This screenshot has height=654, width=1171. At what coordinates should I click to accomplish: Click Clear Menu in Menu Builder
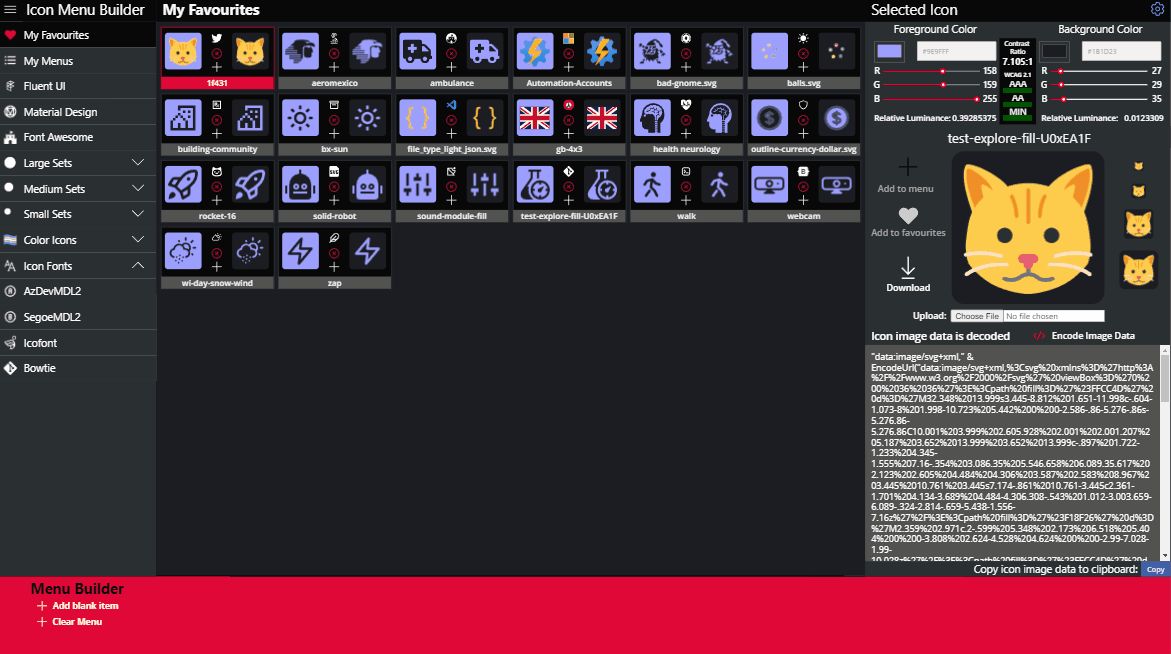(69, 622)
